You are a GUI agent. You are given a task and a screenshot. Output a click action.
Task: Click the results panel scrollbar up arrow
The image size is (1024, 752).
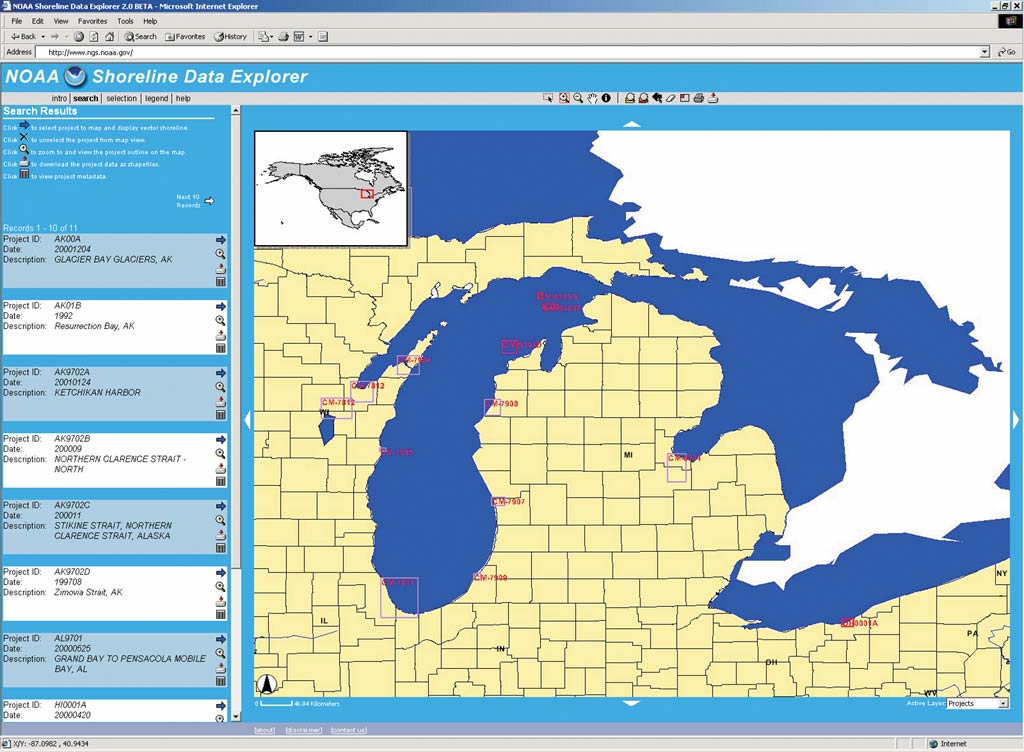[x=236, y=110]
